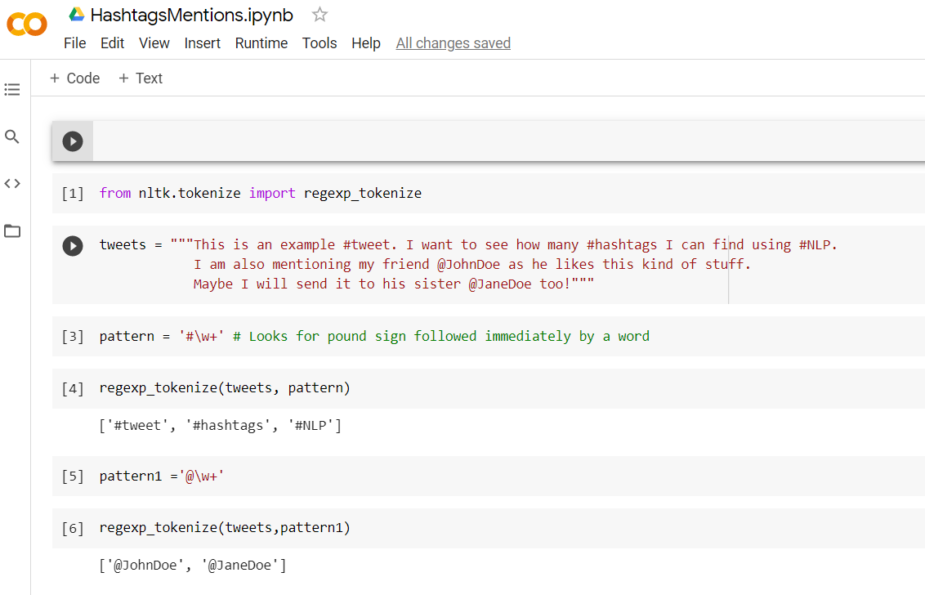Star the HashtagsMentions notebook
This screenshot has width=925, height=595.
[318, 14]
